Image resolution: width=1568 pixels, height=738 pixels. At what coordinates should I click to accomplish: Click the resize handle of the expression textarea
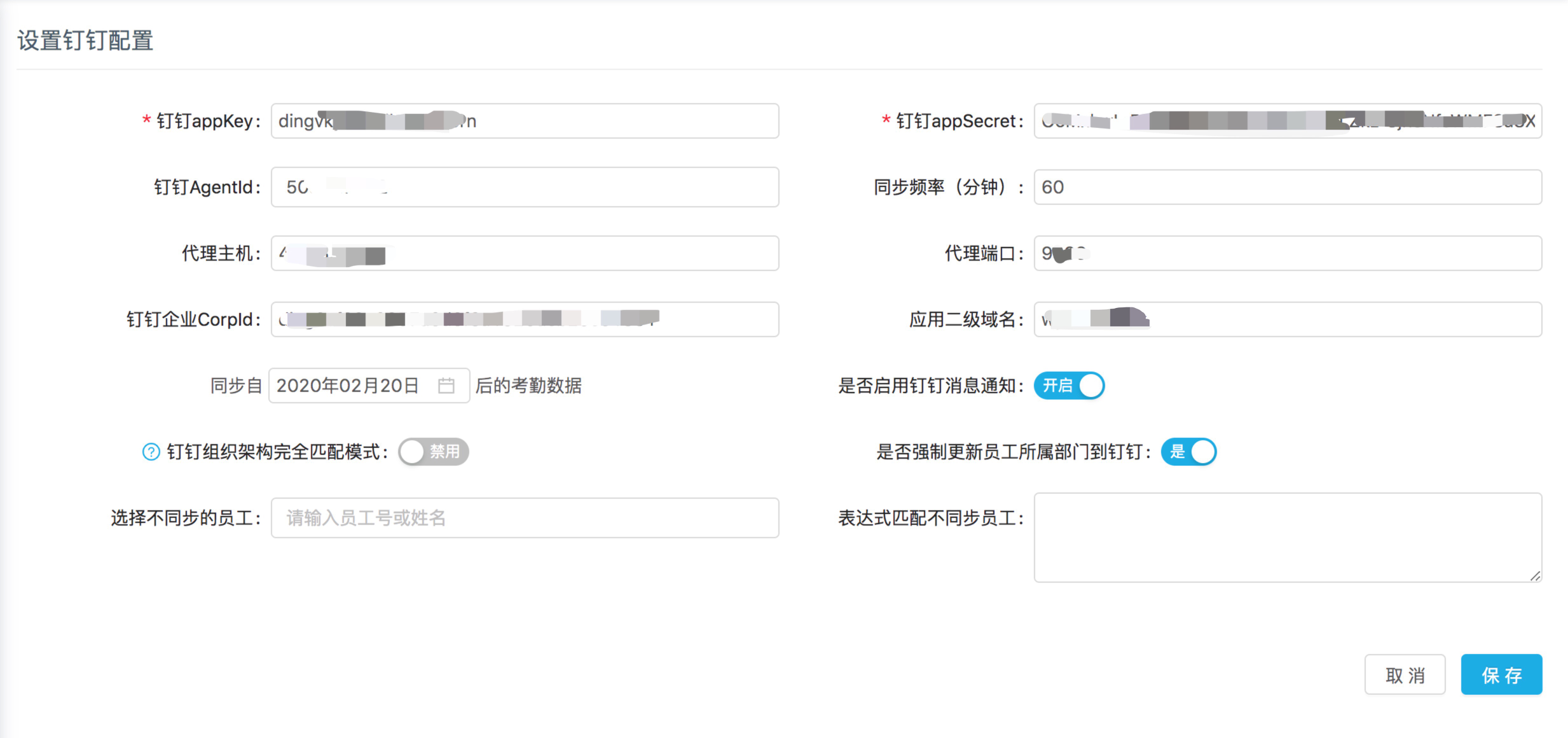[1535, 576]
